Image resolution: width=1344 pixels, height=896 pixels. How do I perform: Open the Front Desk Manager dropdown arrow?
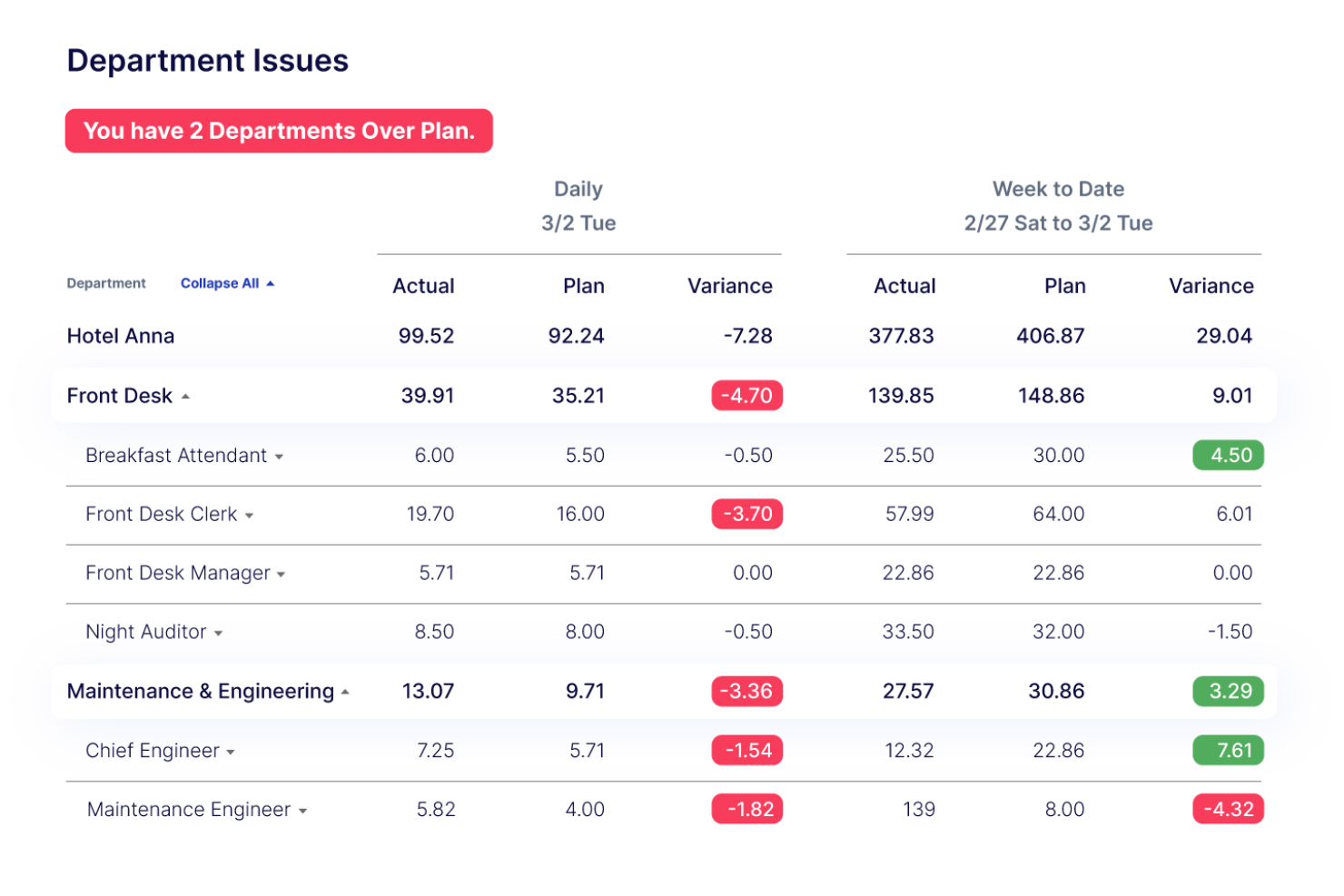(x=281, y=575)
